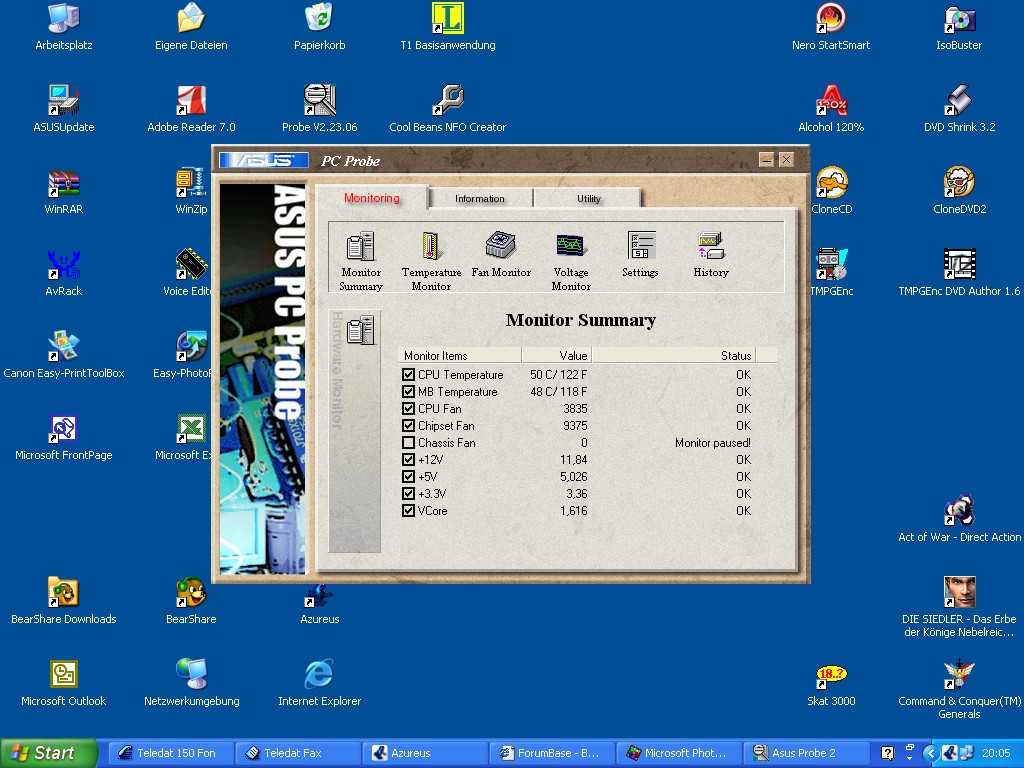The width and height of the screenshot is (1024, 768).
Task: Select Probe V2.23.06 shortcut
Action: pyautogui.click(x=319, y=108)
